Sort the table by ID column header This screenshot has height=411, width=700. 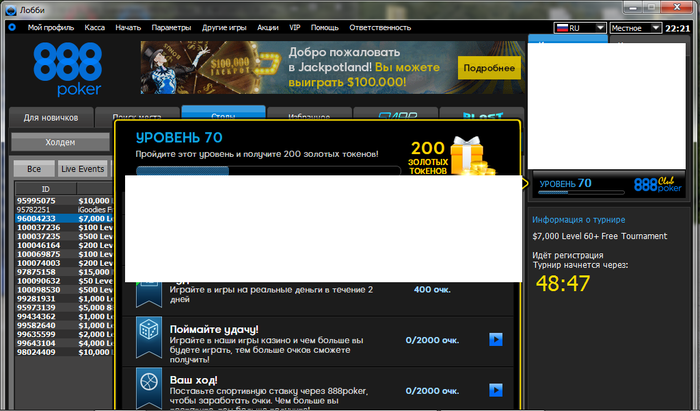tap(46, 189)
